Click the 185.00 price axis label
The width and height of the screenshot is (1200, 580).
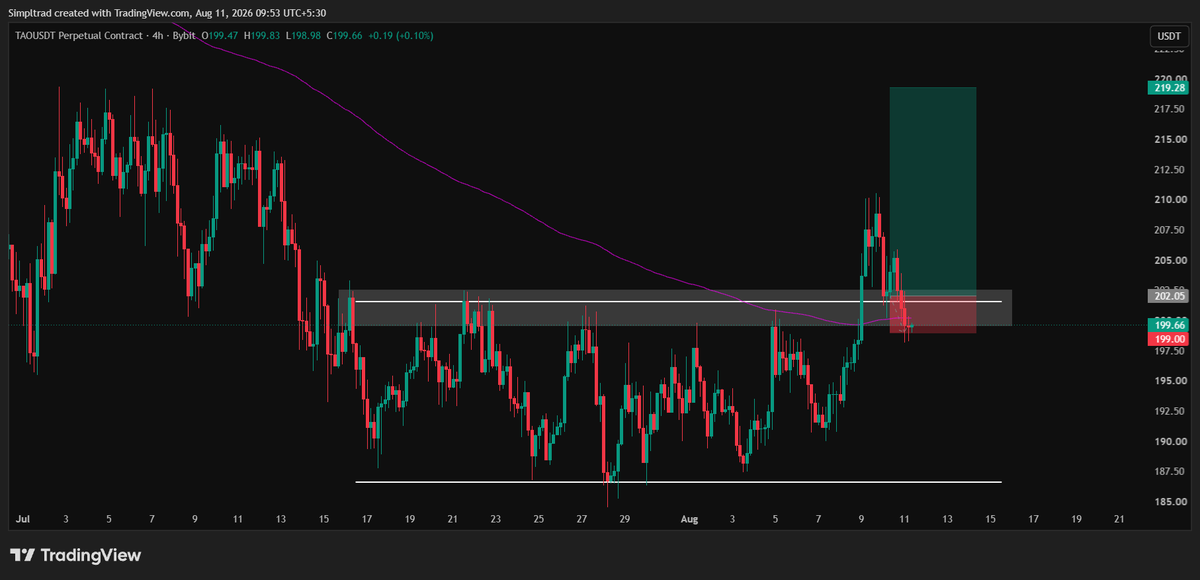(1170, 501)
